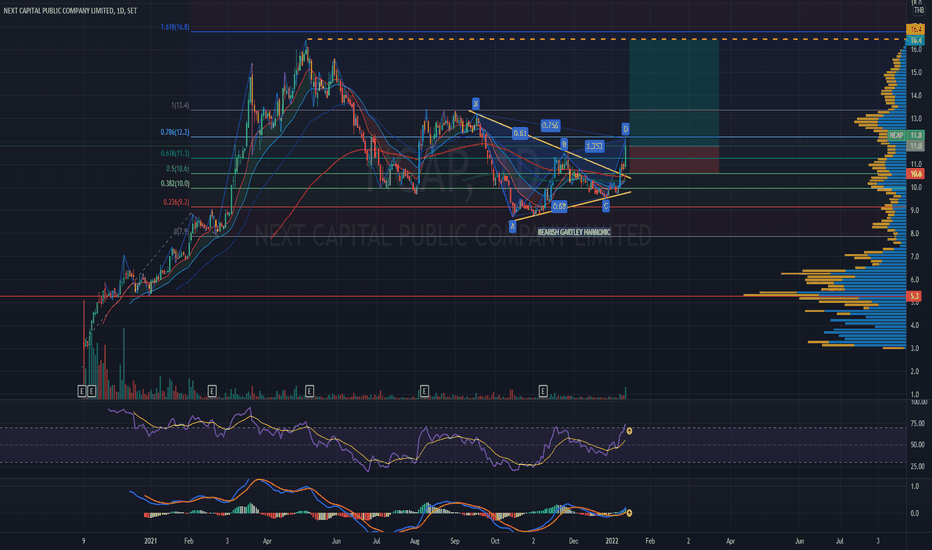Click the Oct label on the time axis
Viewport: 932px width, 550px height.
[x=495, y=541]
